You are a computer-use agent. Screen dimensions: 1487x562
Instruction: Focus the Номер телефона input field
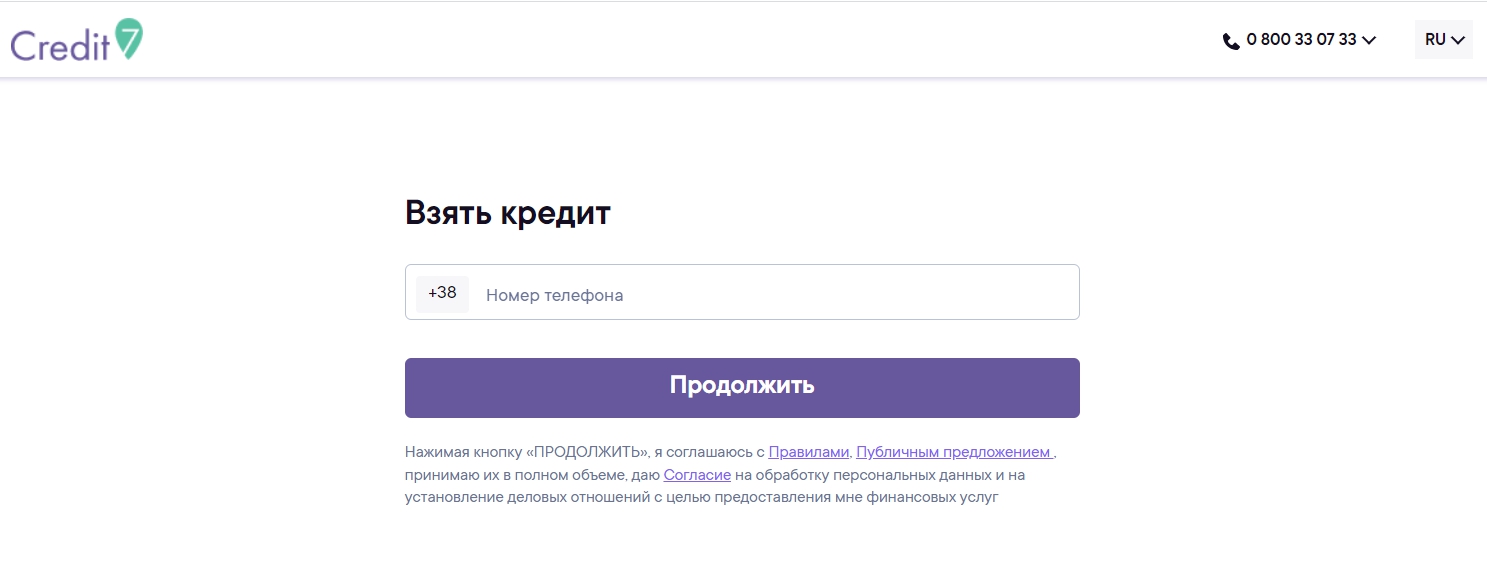[742, 292]
